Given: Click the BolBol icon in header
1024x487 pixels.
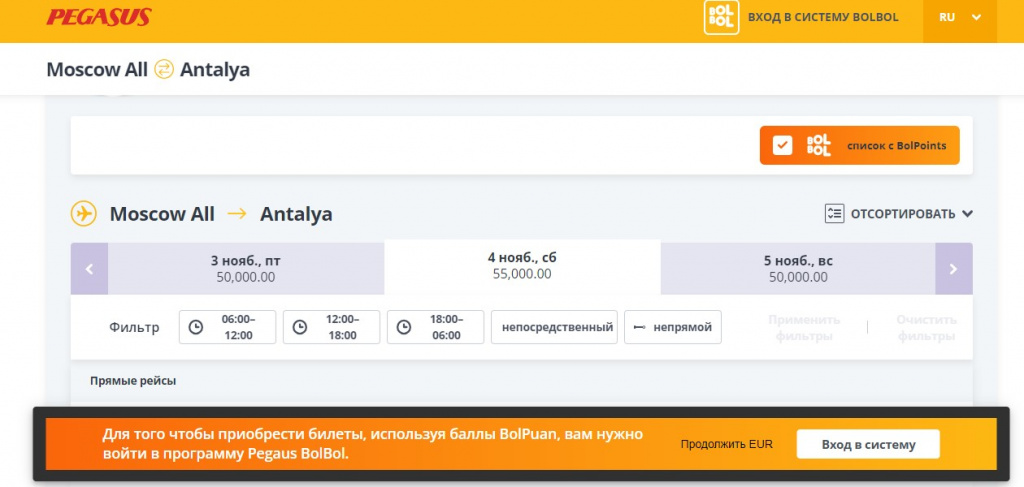Looking at the screenshot, I should coord(721,17).
